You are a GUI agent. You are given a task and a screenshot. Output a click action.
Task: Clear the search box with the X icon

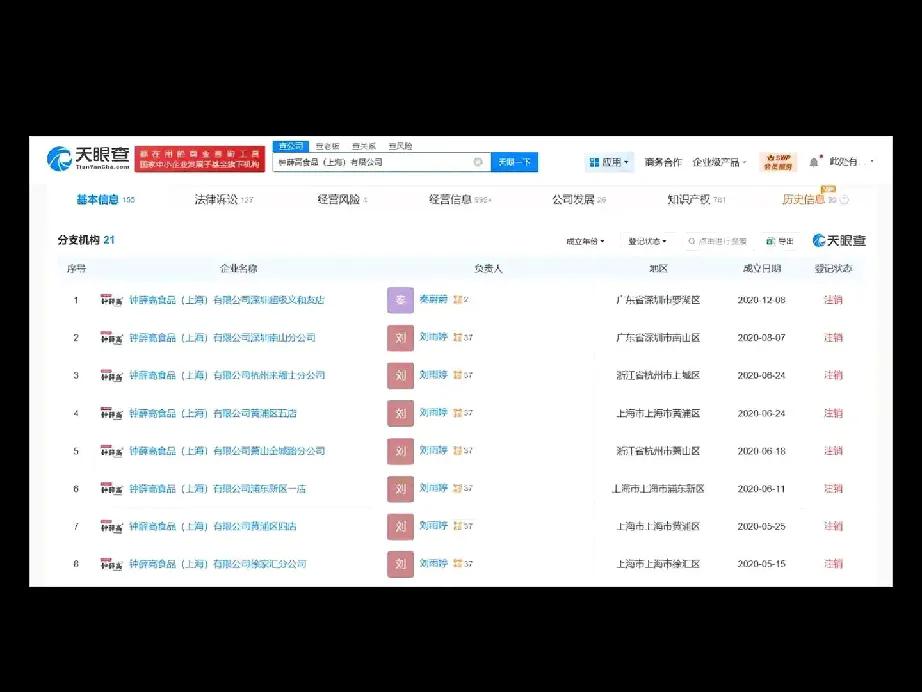(478, 162)
